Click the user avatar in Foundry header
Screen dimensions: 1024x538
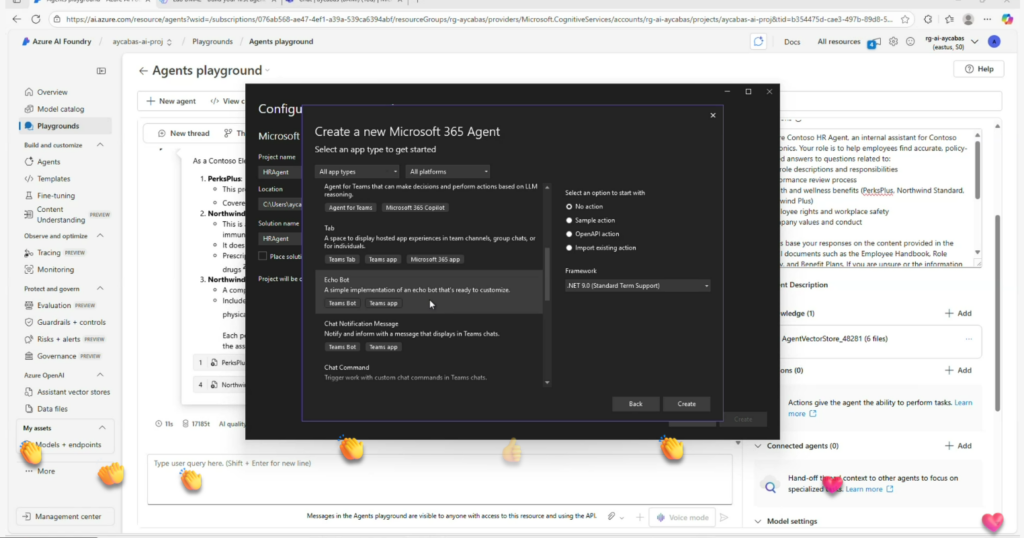coord(994,42)
